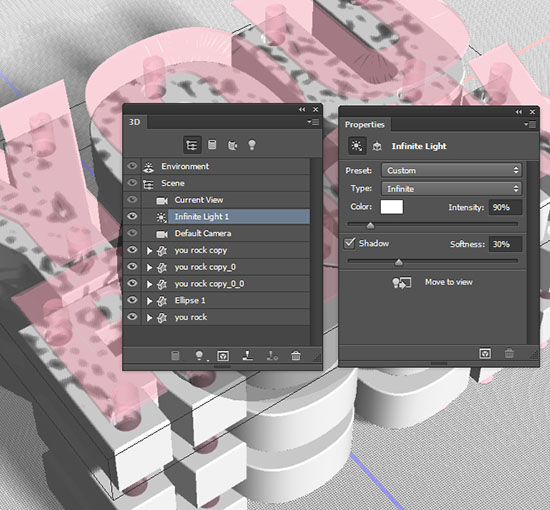Hide the you rock copy_0 mesh
The image size is (550, 510).
[132, 266]
